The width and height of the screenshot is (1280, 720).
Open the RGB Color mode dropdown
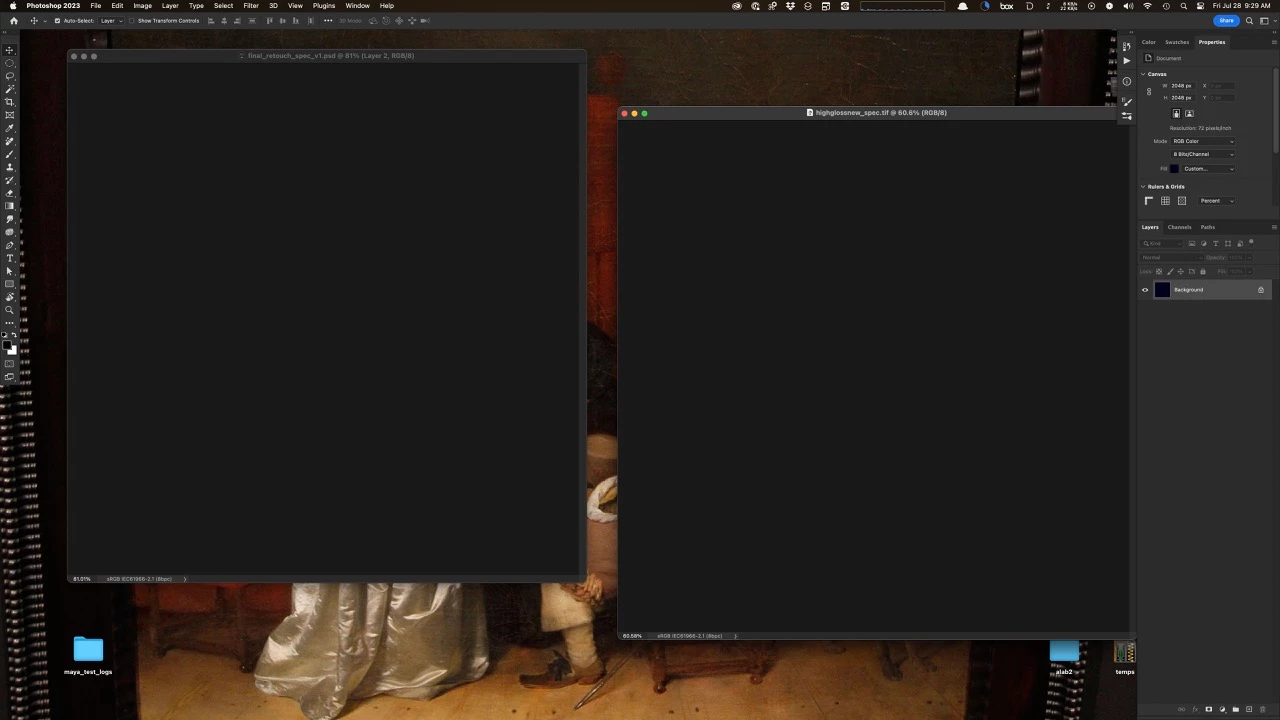pyautogui.click(x=1203, y=141)
